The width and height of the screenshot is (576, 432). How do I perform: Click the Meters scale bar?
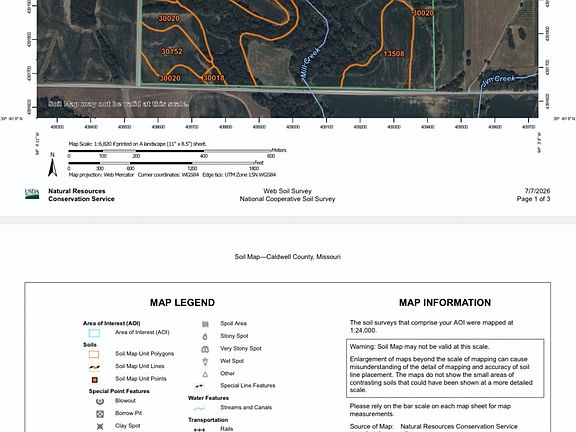(x=170, y=151)
